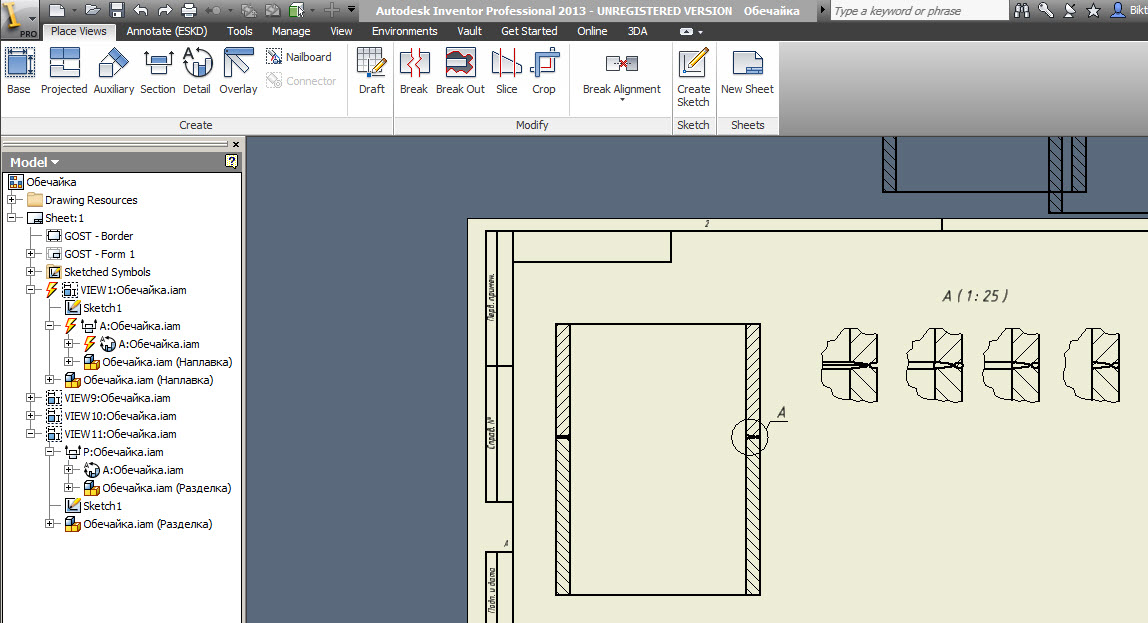Add a New Sheet
1148x623 pixels.
coord(747,71)
